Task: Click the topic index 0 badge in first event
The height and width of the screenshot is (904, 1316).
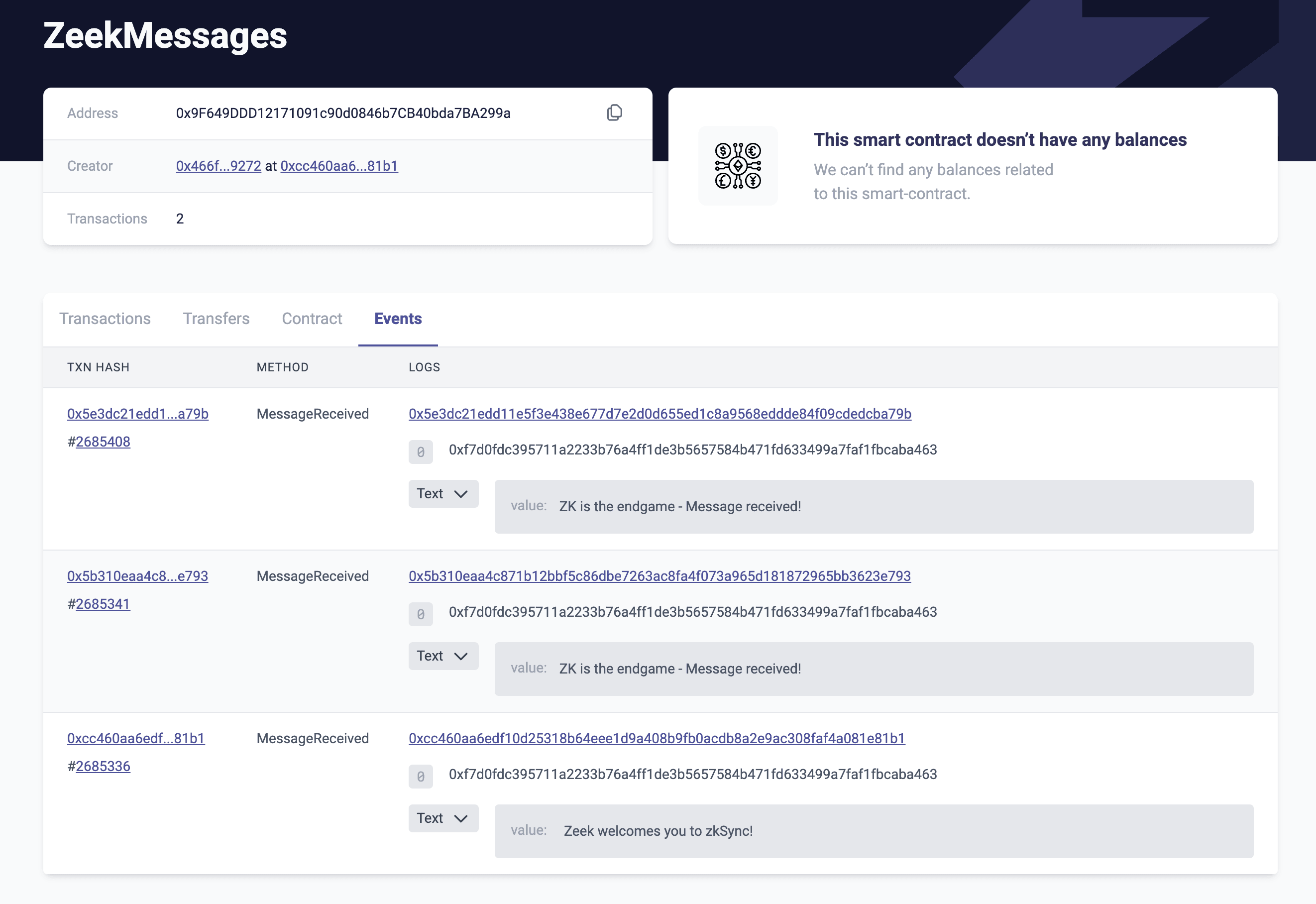Action: pyautogui.click(x=420, y=452)
